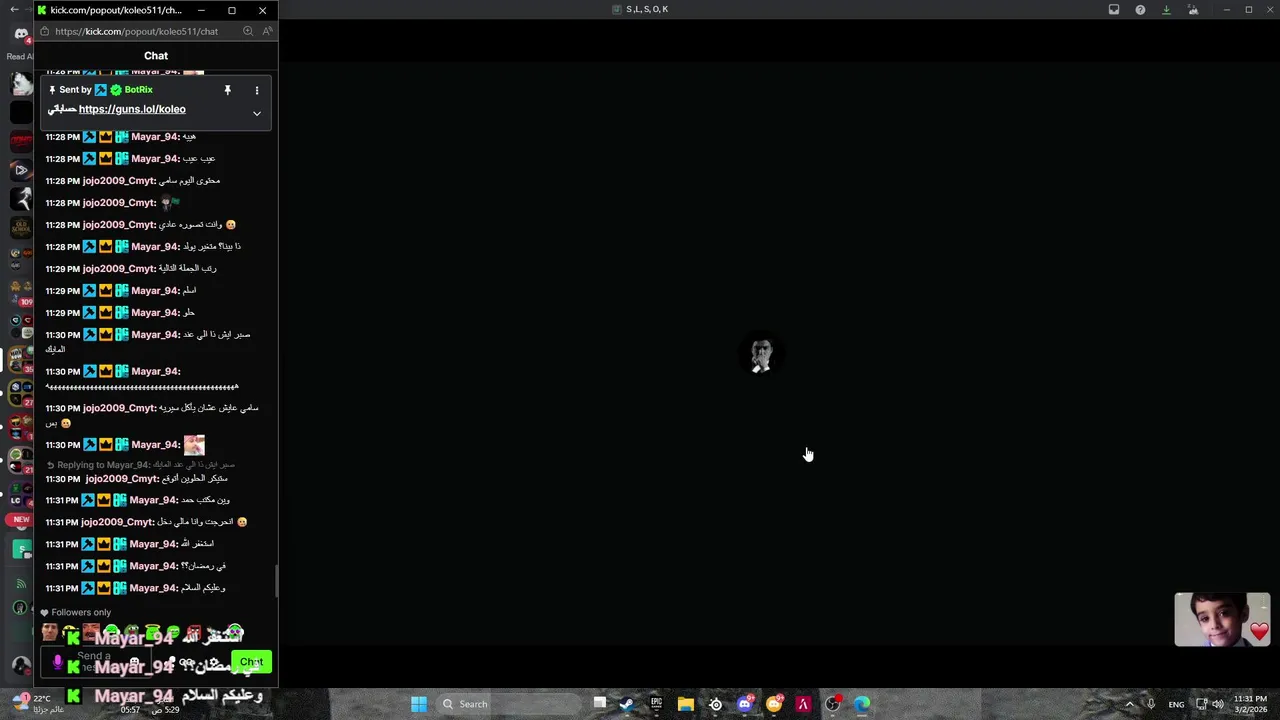Click the green Chat send button

[251, 662]
